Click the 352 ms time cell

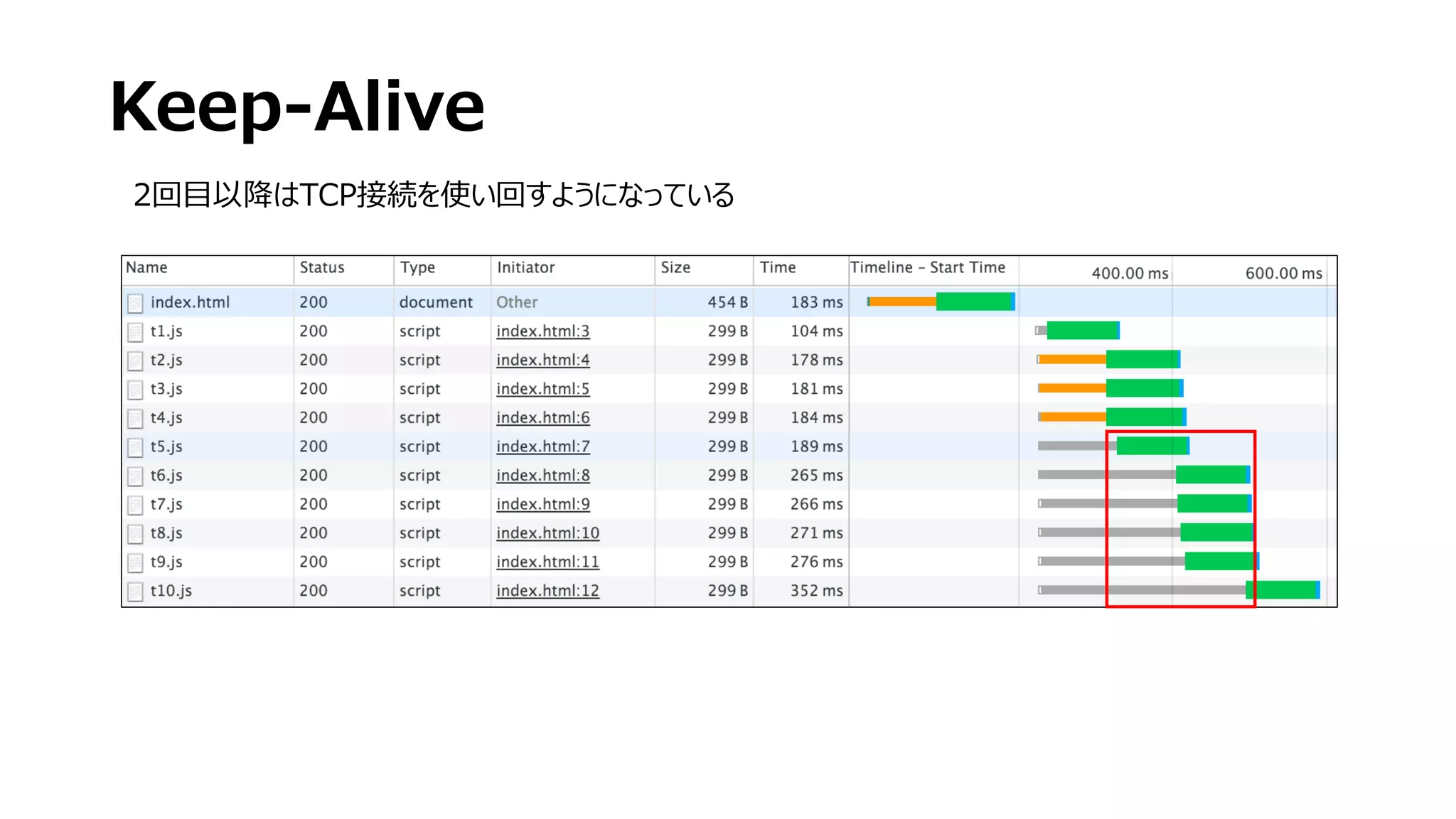coord(817,591)
